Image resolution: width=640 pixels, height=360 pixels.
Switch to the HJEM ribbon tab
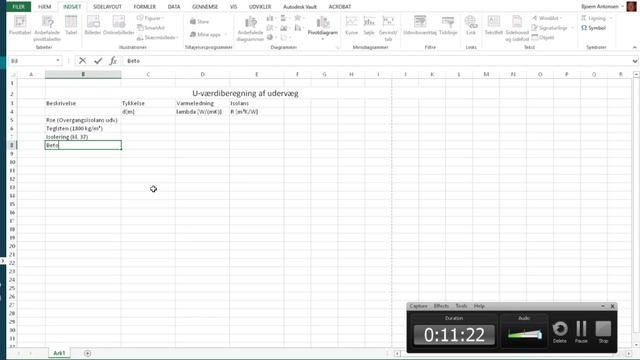coord(44,7)
